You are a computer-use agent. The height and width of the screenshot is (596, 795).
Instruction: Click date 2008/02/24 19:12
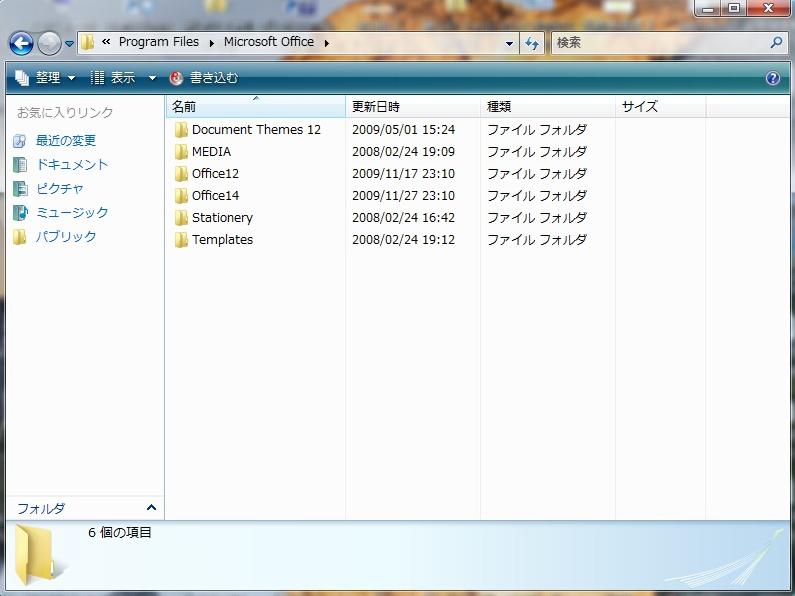point(404,240)
